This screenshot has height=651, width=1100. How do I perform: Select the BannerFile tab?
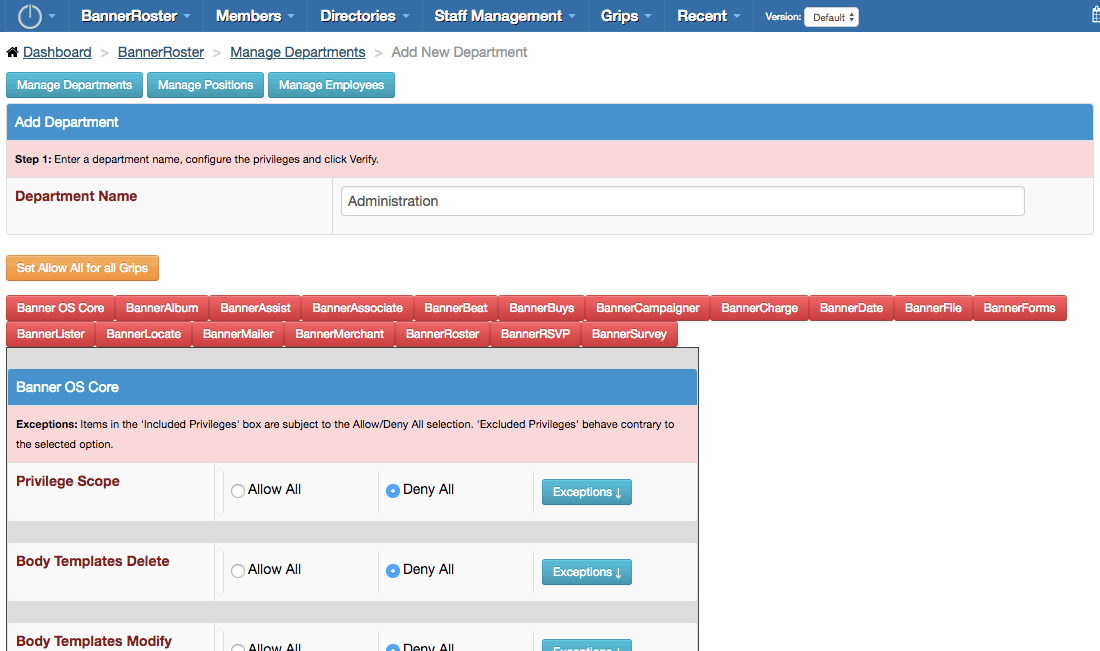933,308
